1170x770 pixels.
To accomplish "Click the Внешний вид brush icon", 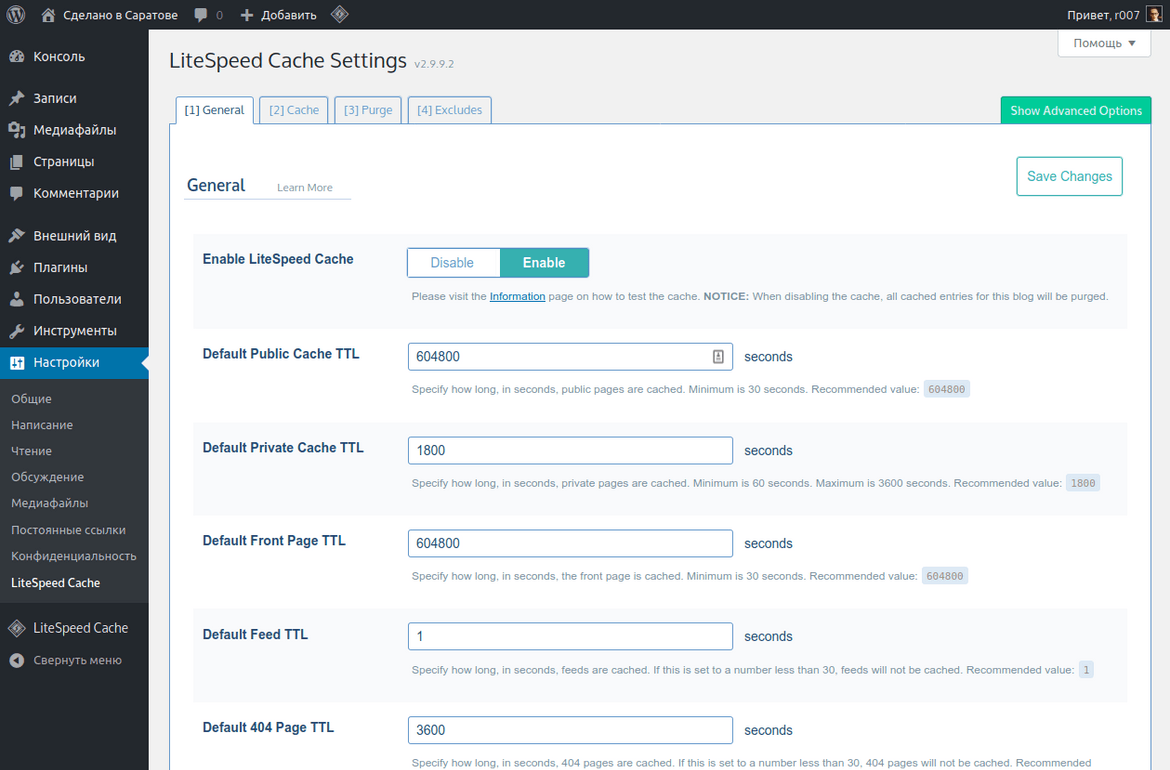I will [16, 236].
